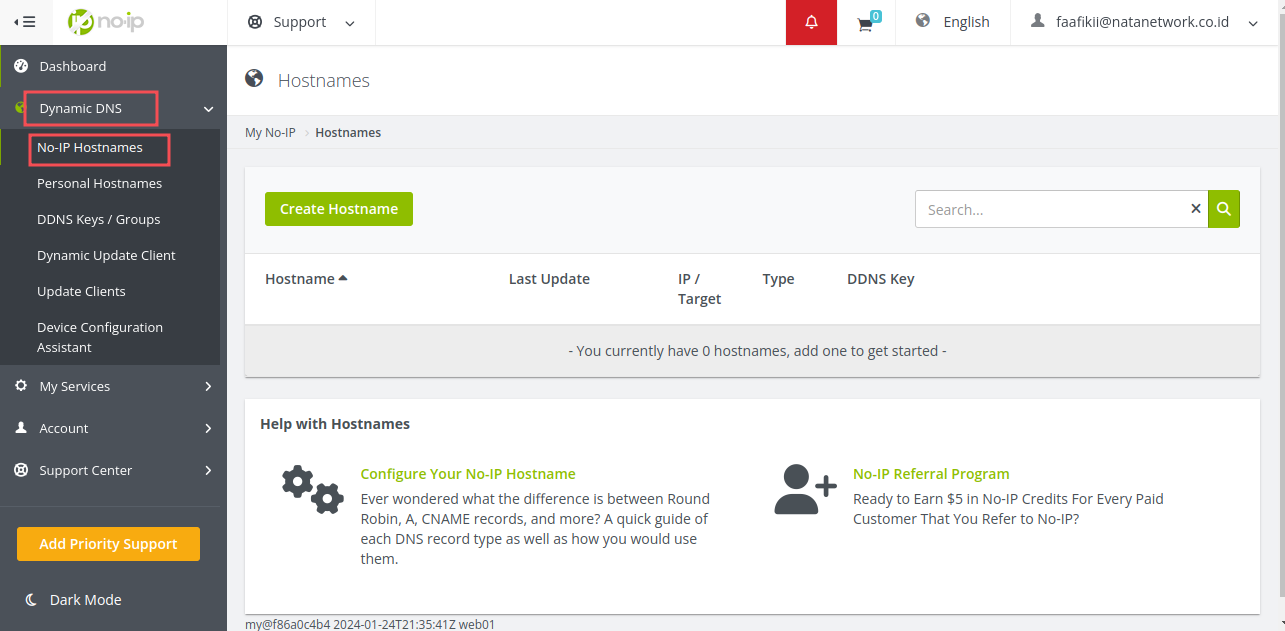The image size is (1285, 631).
Task: Click the Support Center lifebuoy icon
Action: pos(21,470)
